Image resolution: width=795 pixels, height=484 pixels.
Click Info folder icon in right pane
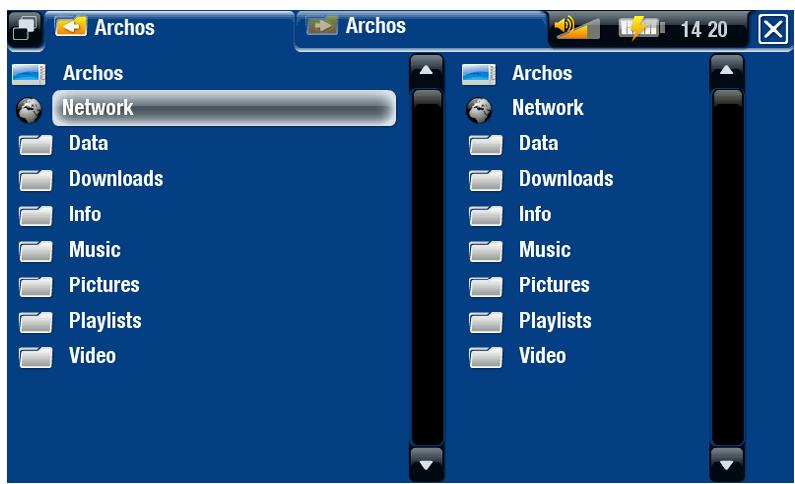486,216
